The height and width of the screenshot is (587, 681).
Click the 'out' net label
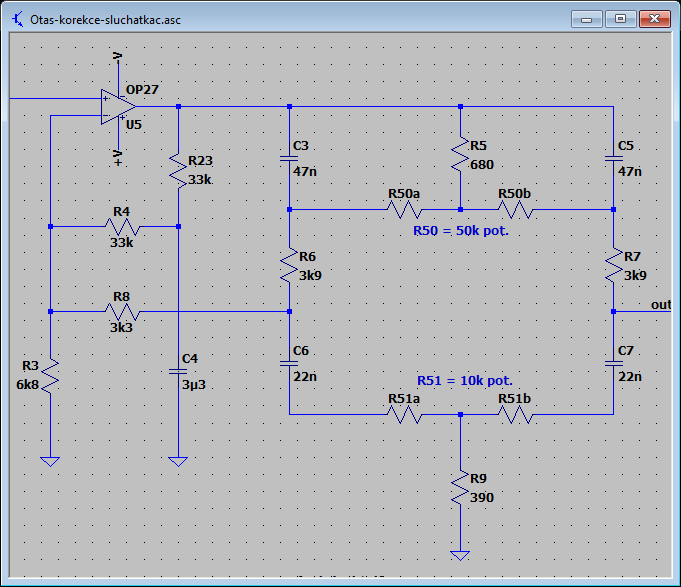pyautogui.click(x=661, y=305)
